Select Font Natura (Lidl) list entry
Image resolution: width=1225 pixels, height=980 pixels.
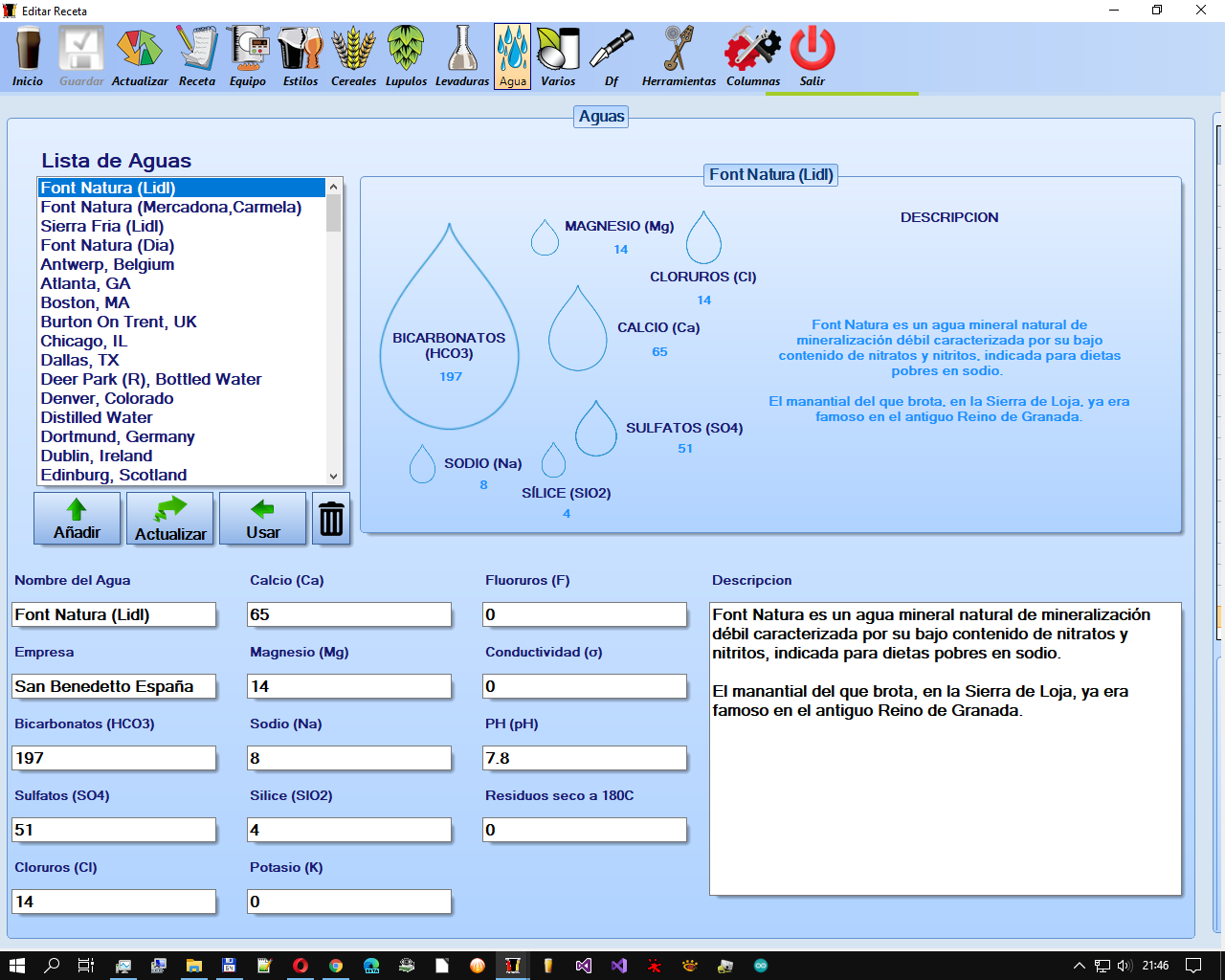[x=182, y=188]
